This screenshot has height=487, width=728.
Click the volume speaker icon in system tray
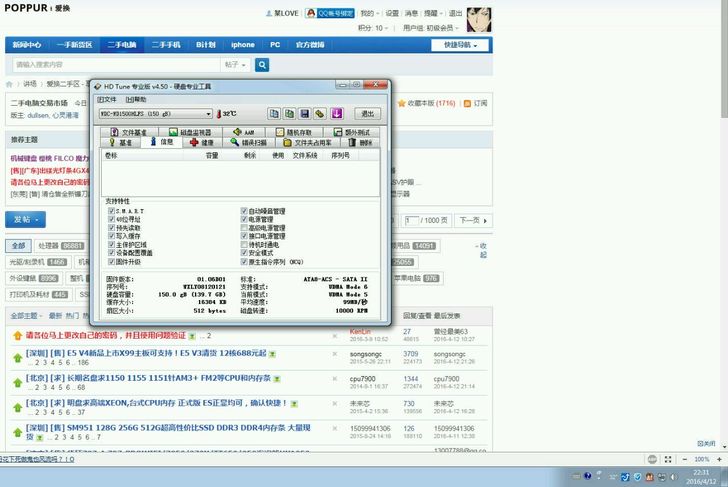click(x=673, y=477)
